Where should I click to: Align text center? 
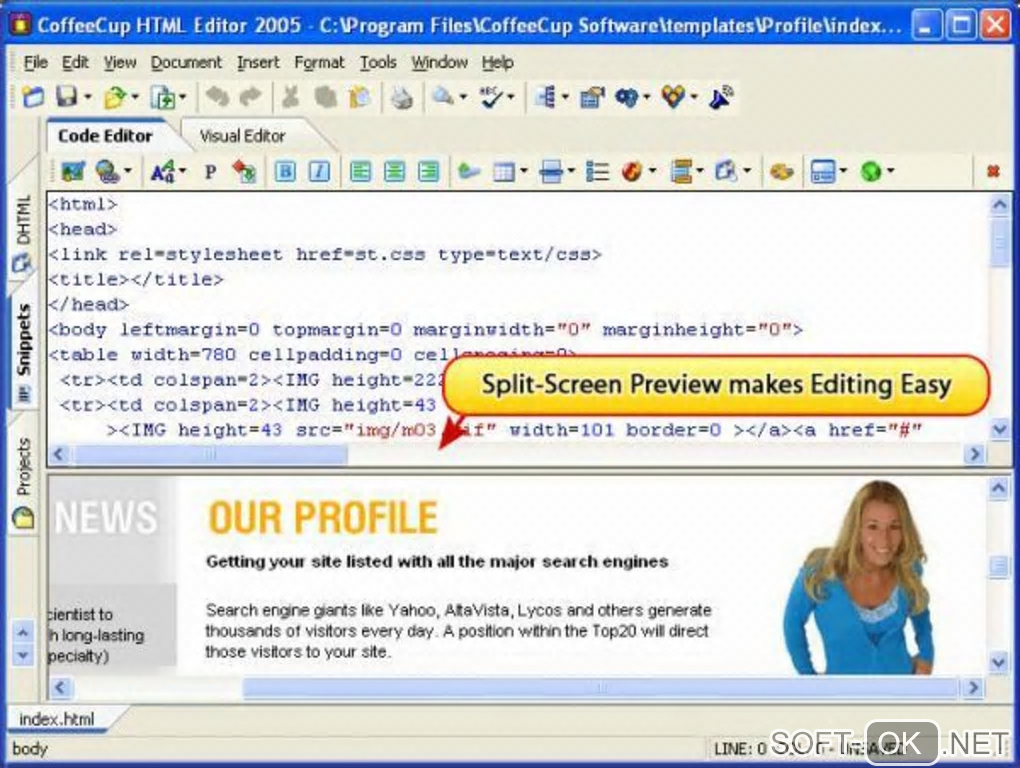click(394, 172)
